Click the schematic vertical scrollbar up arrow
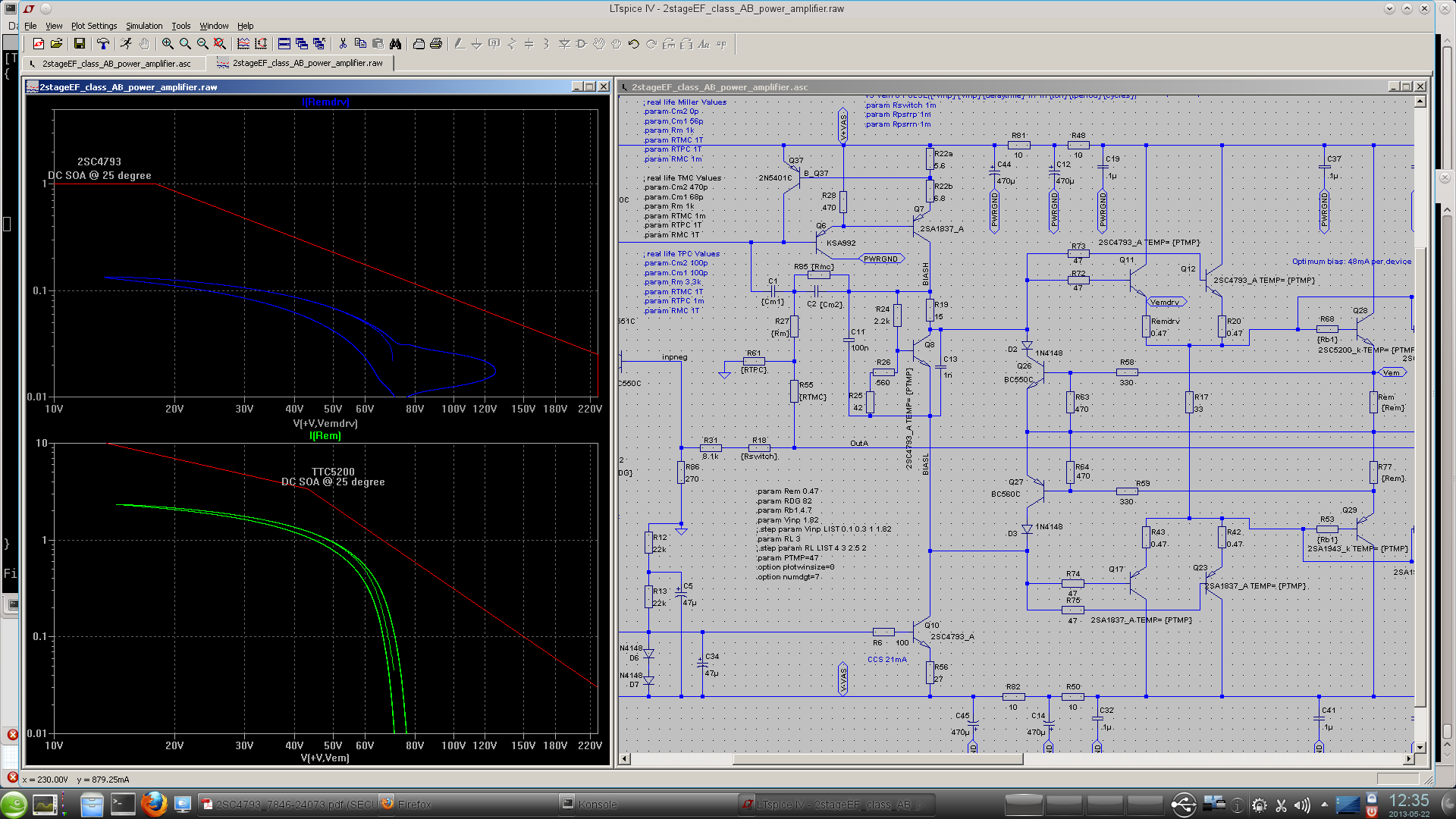Image resolution: width=1456 pixels, height=819 pixels. (x=1420, y=102)
